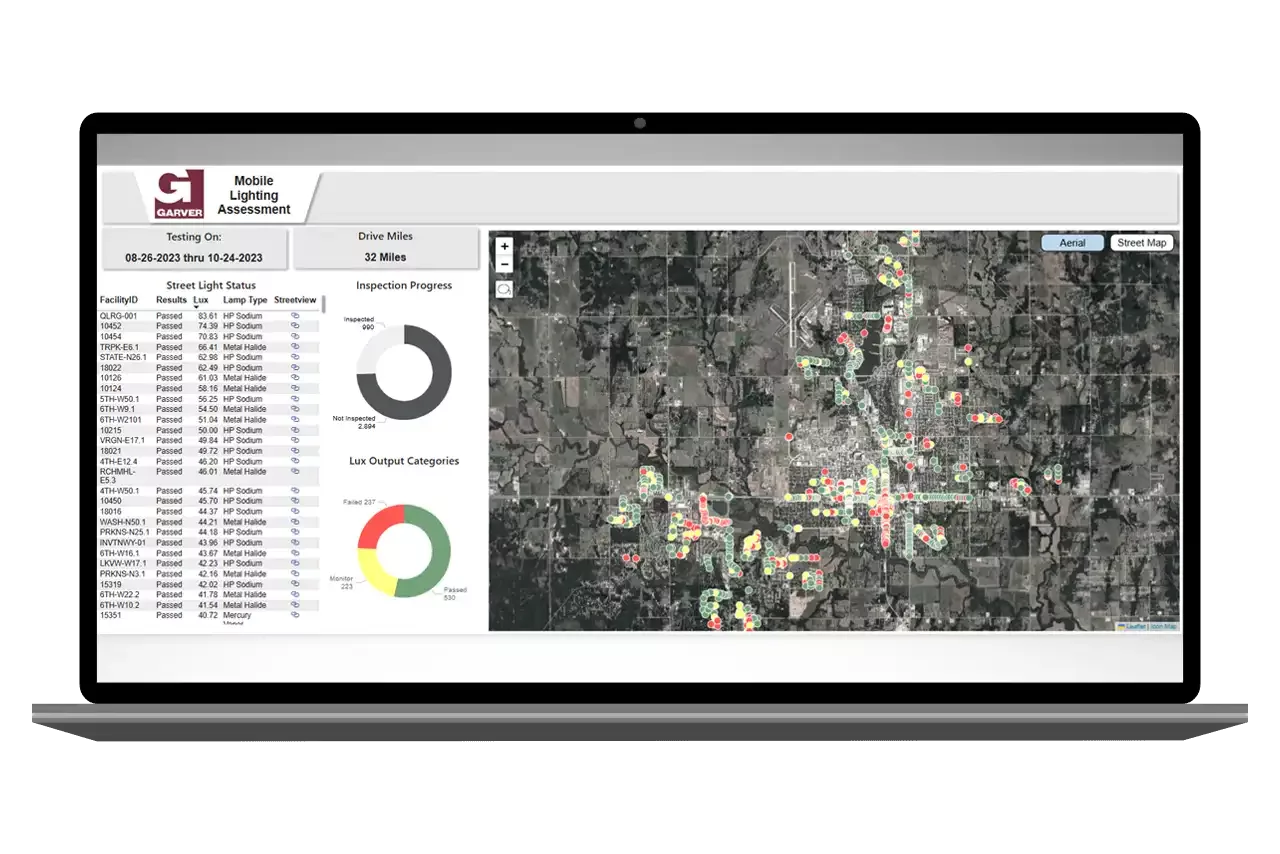Click the Streetview column header
1280x854 pixels.
pyautogui.click(x=295, y=300)
